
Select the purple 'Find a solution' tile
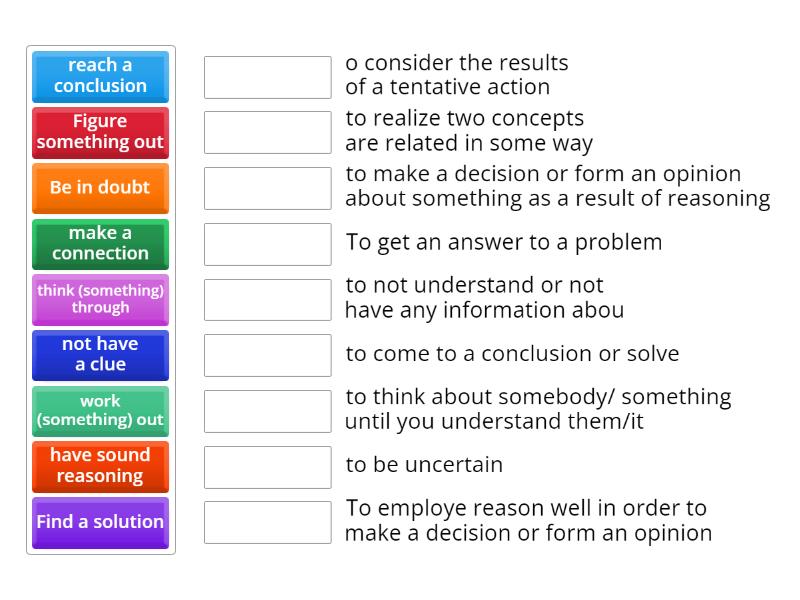[x=100, y=522]
